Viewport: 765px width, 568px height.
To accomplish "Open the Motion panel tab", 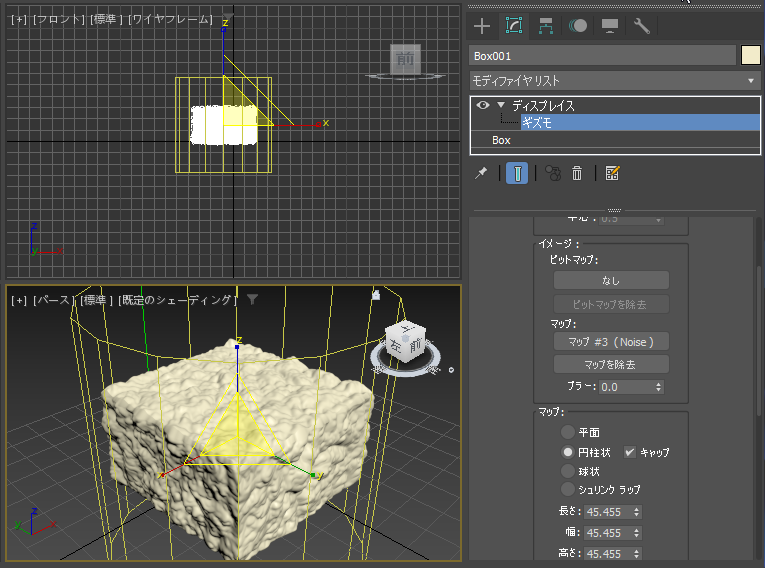I will click(x=578, y=26).
